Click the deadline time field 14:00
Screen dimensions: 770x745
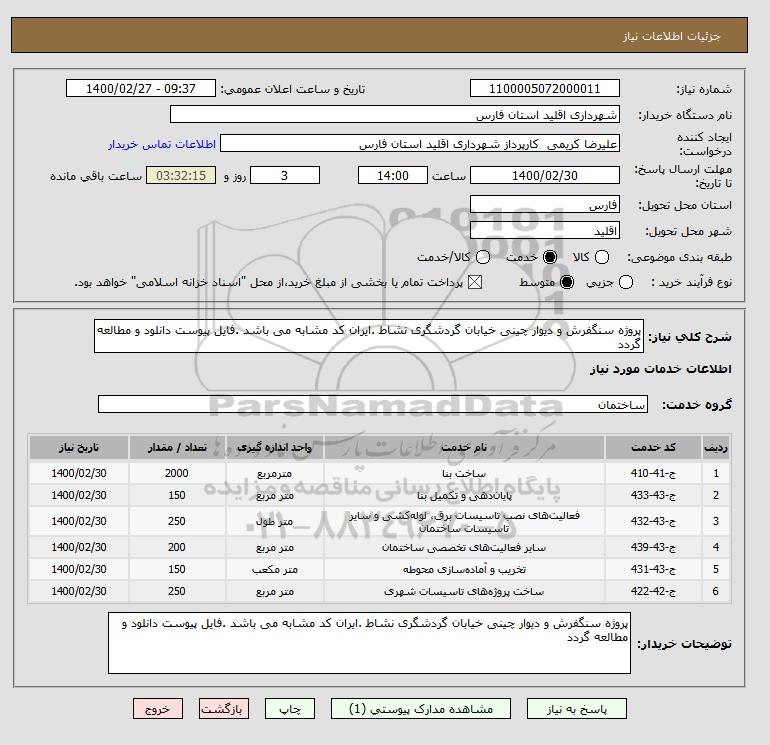(x=392, y=175)
